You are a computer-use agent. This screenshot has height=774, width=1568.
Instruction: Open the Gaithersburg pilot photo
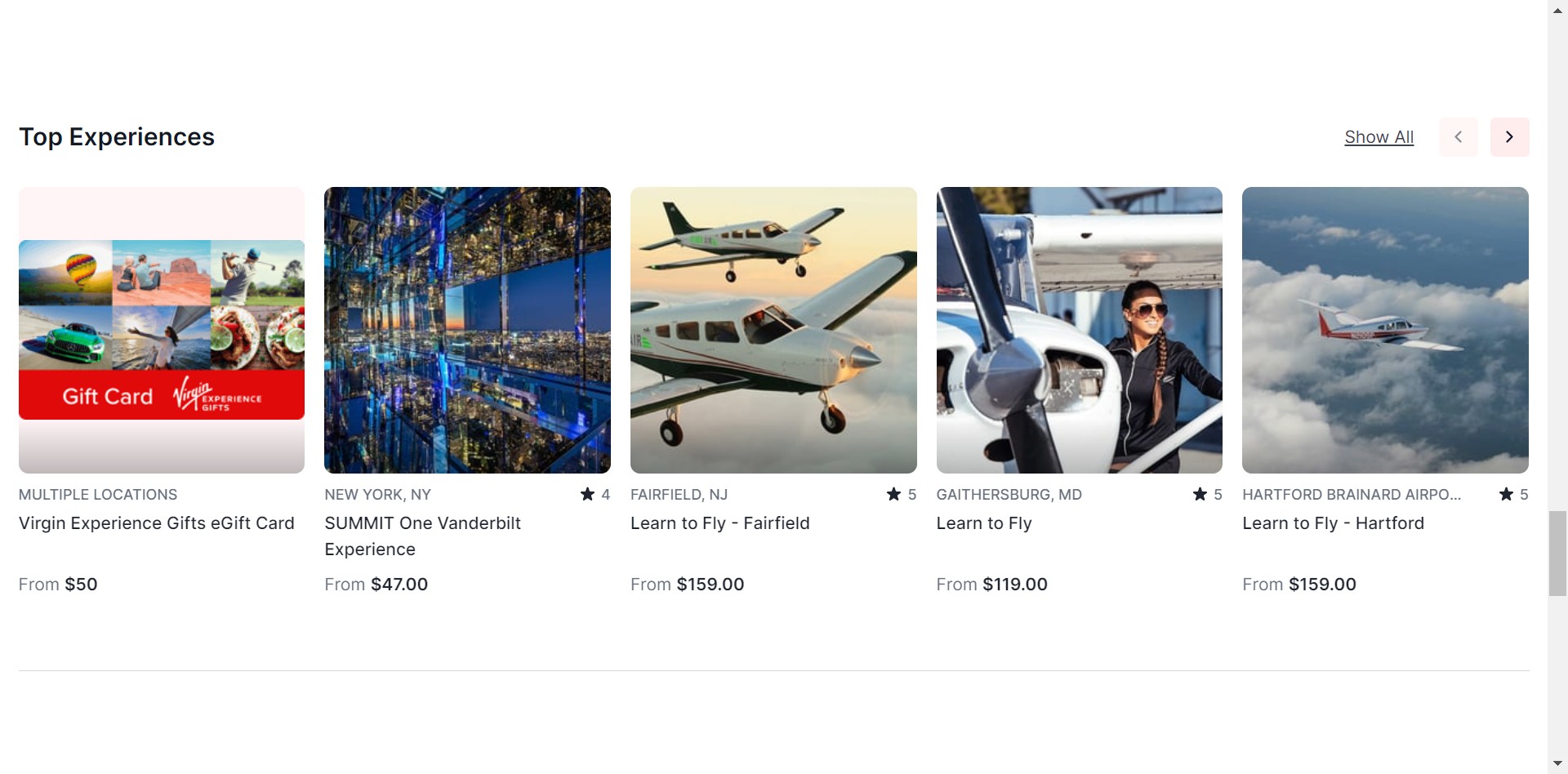(1079, 330)
